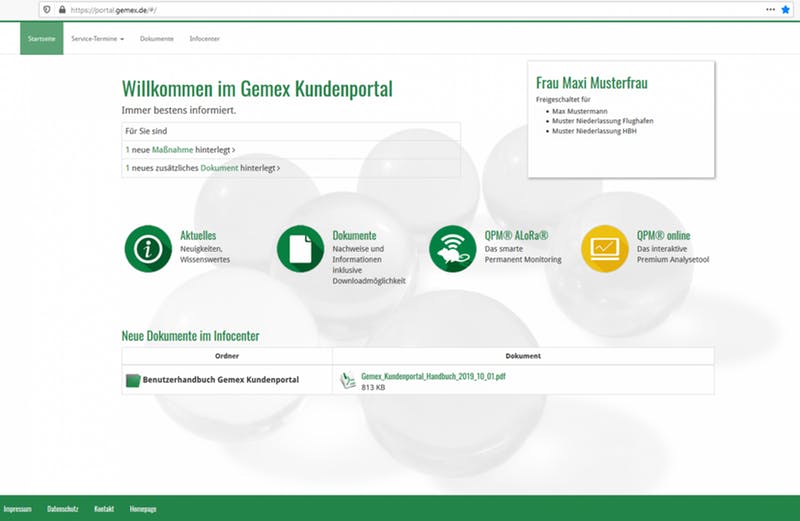The height and width of the screenshot is (521, 800).
Task: Click the lock icon in address bar
Action: point(62,10)
